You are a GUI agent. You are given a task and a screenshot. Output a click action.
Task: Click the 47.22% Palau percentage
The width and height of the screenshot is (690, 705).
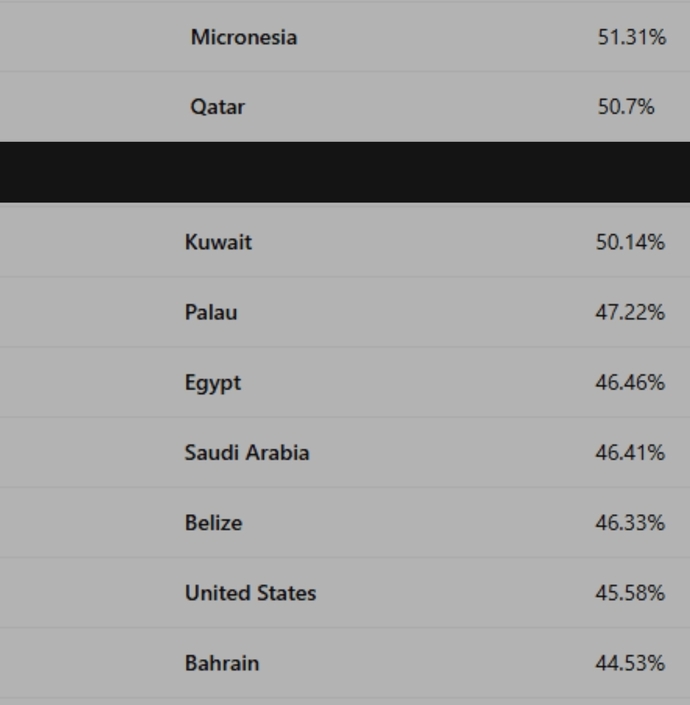click(x=630, y=312)
